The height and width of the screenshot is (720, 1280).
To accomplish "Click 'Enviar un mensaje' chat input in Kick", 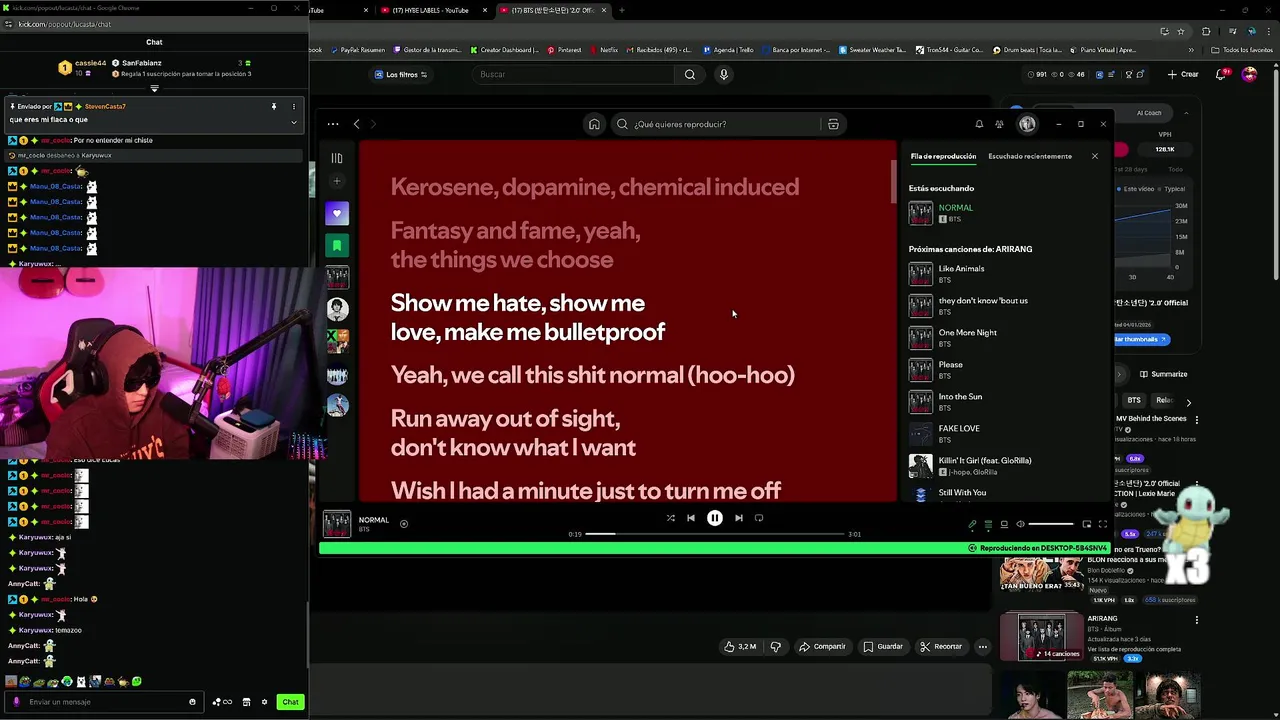I will pyautogui.click(x=105, y=702).
